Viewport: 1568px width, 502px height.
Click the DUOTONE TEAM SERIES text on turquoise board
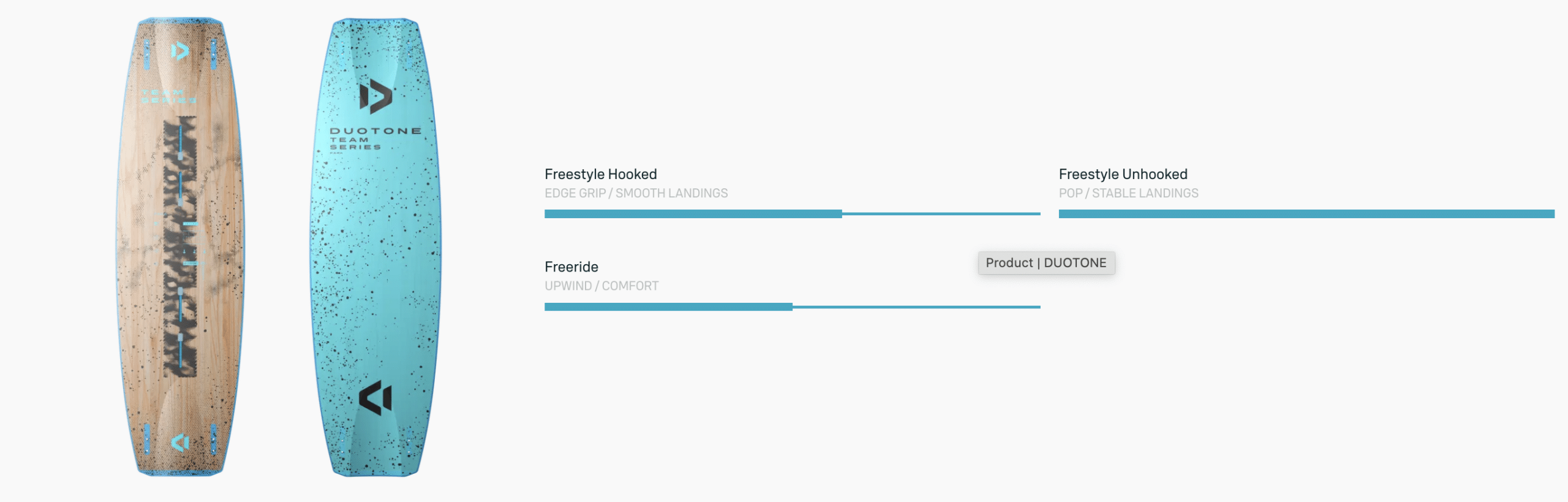point(375,139)
